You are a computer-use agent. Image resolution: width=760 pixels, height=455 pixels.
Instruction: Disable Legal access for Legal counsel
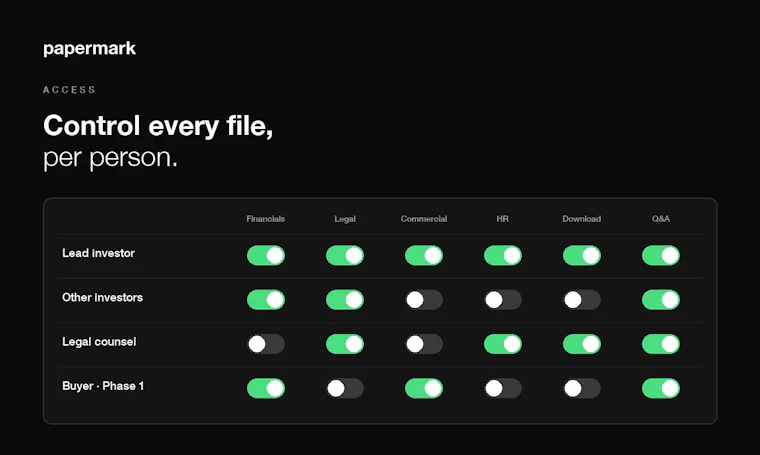coord(345,344)
